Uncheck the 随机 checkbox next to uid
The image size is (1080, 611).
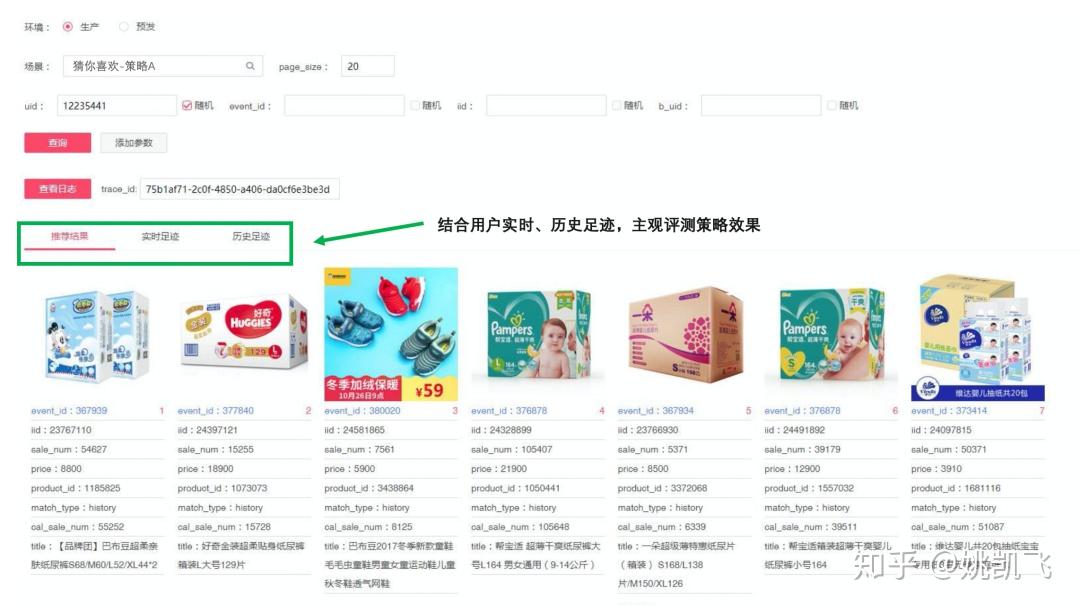[187, 105]
